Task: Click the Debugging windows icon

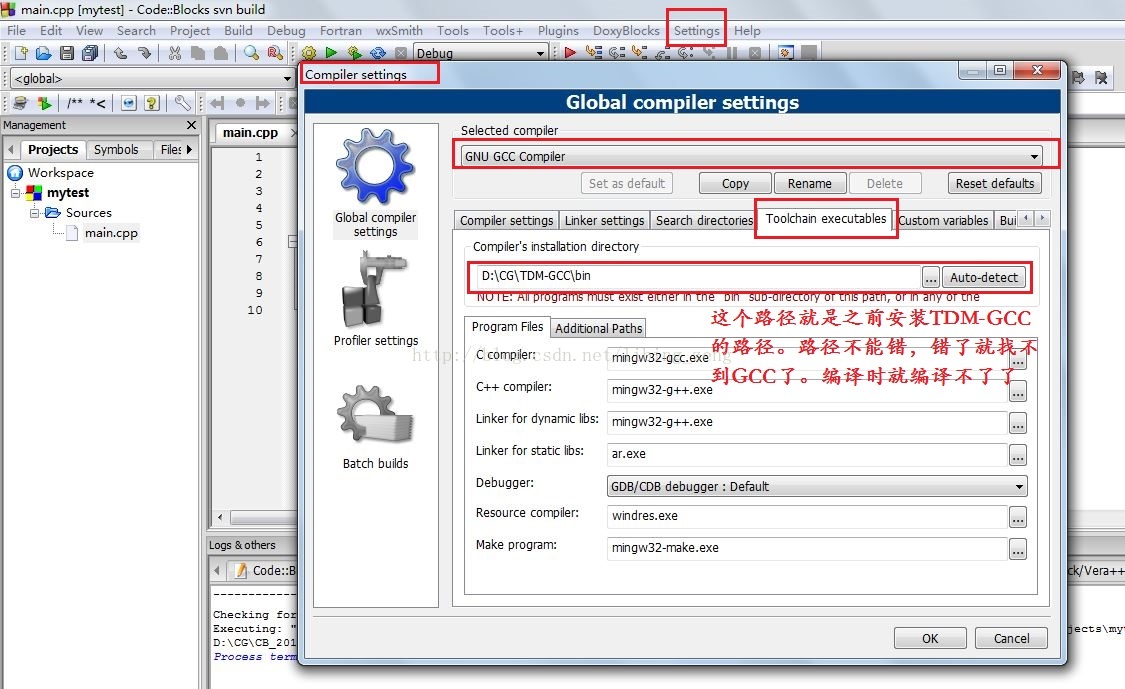Action: pos(786,52)
